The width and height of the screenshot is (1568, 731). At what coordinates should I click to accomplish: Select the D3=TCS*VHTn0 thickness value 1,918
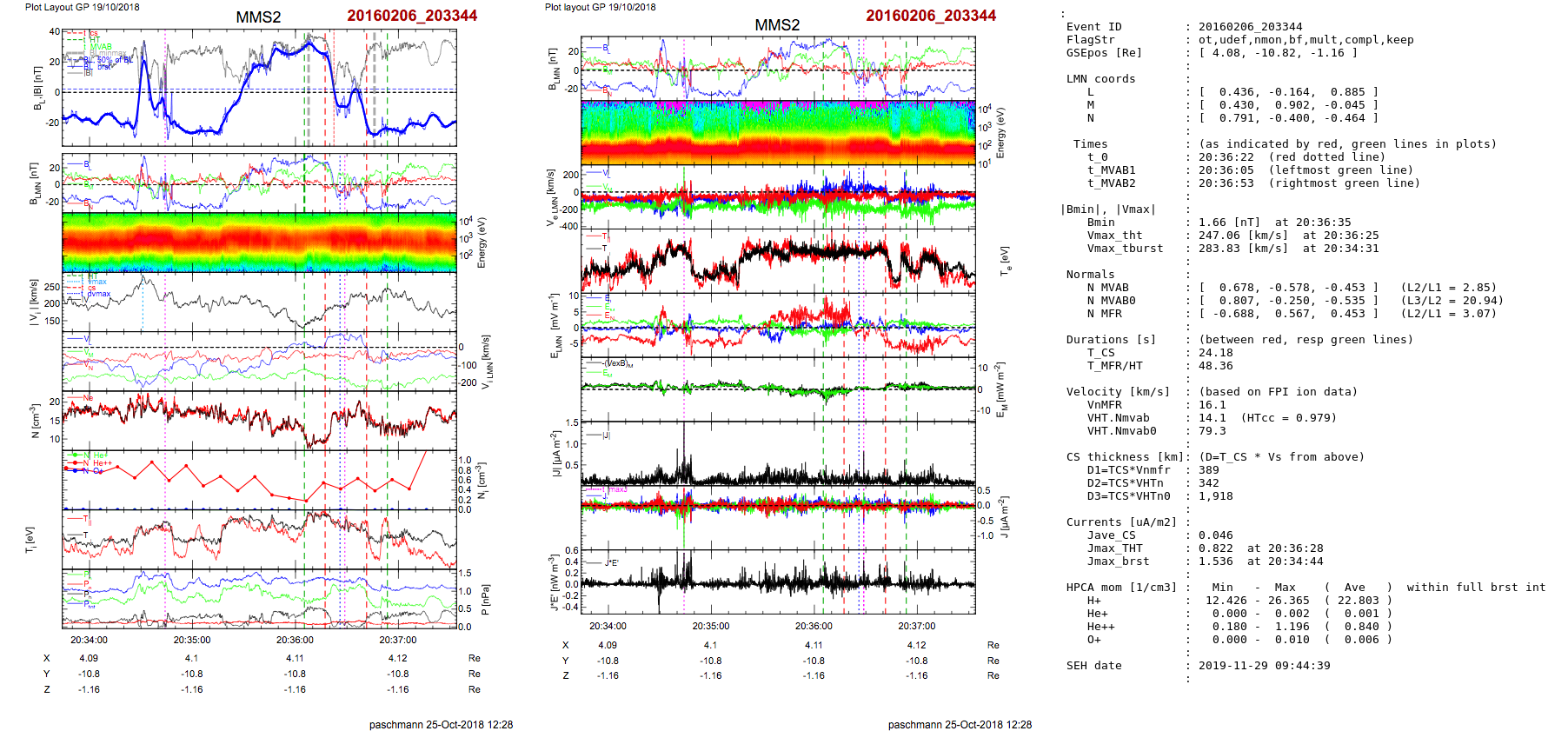point(1215,496)
